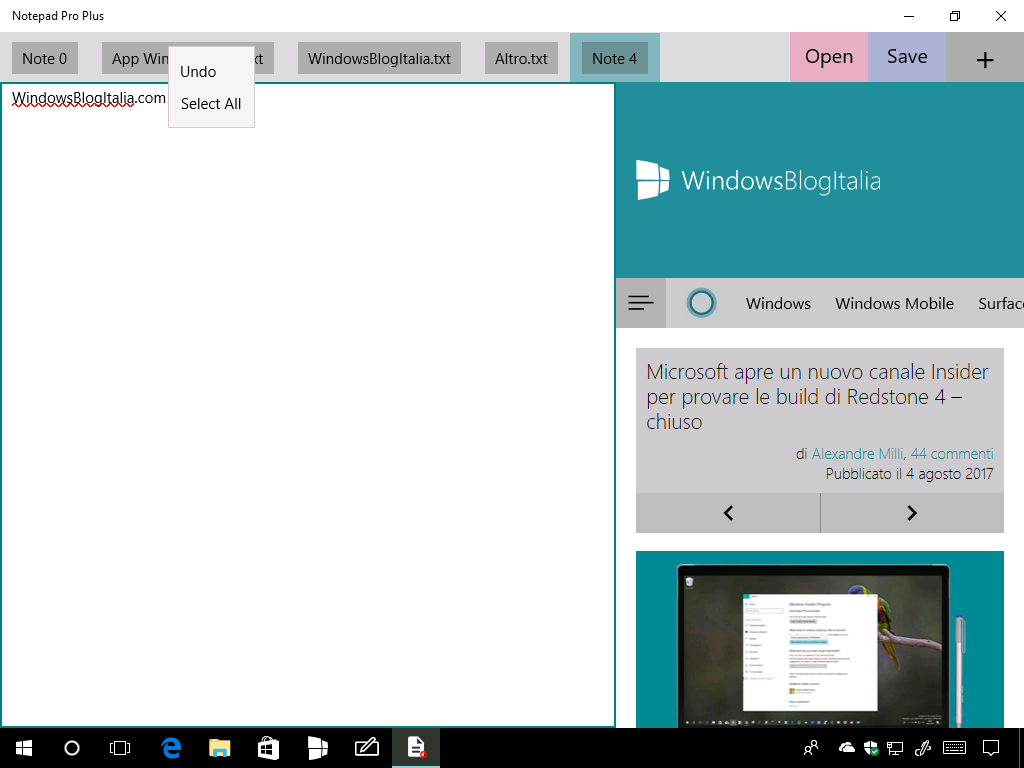The width and height of the screenshot is (1024, 768).
Task: Add a new note with plus button
Action: [985, 59]
